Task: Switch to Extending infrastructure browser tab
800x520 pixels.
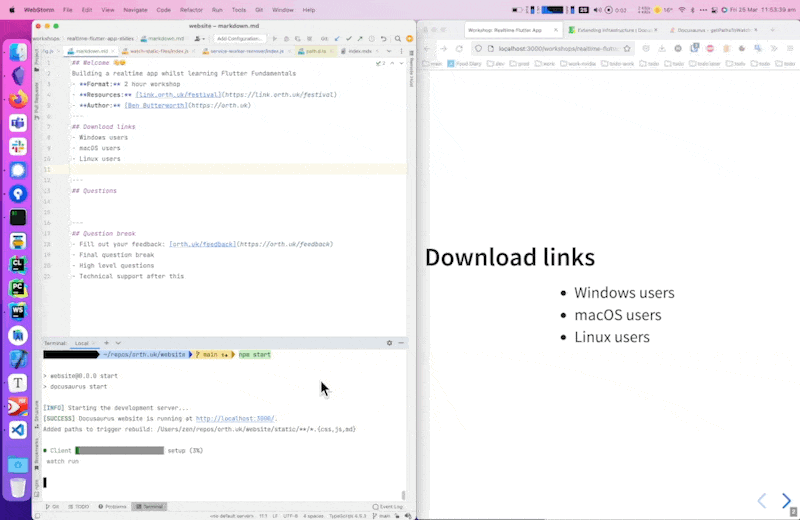Action: [x=611, y=30]
